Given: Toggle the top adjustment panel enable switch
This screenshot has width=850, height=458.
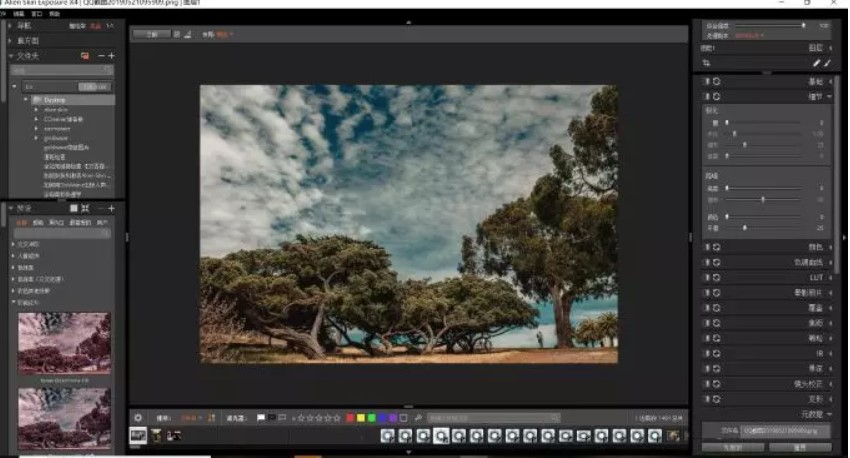Looking at the screenshot, I should pyautogui.click(x=706, y=81).
